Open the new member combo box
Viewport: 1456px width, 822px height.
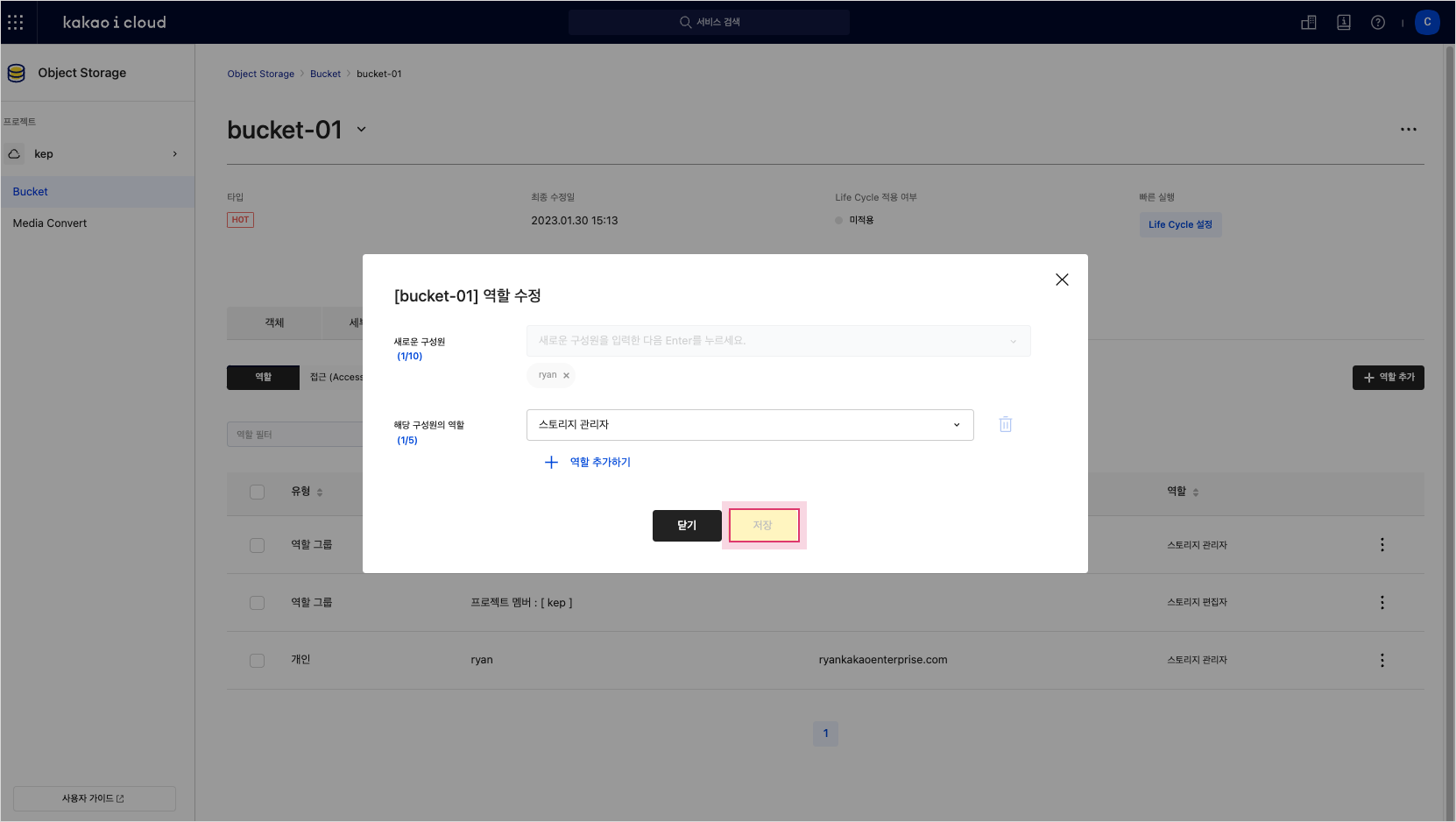point(778,341)
